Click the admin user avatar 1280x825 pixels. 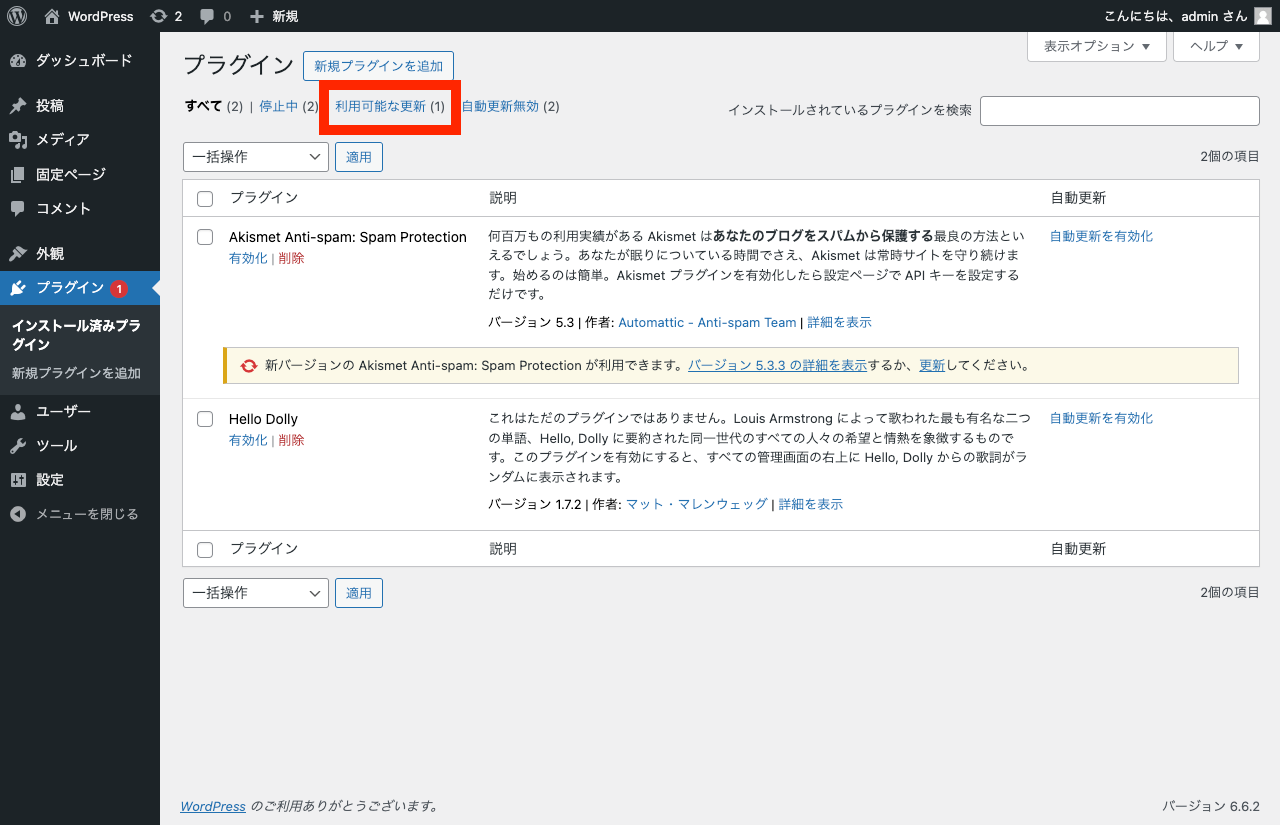tap(1263, 16)
